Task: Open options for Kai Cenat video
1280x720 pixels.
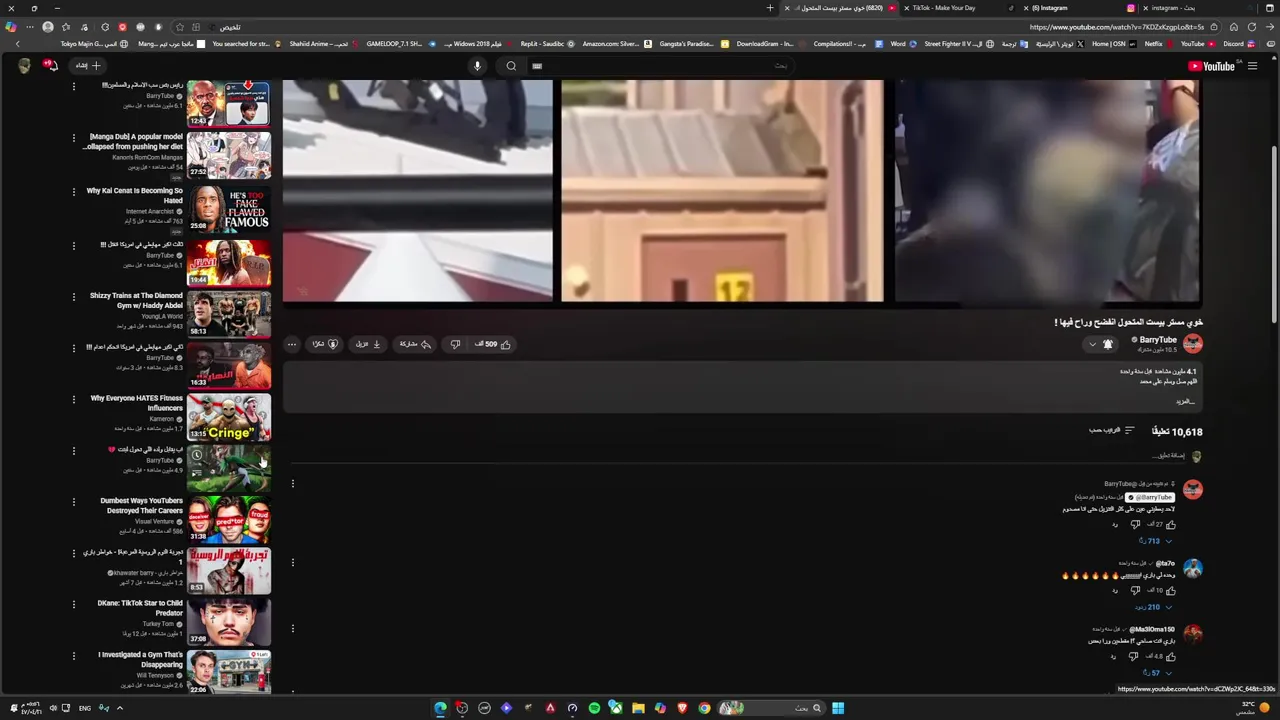Action: click(73, 192)
